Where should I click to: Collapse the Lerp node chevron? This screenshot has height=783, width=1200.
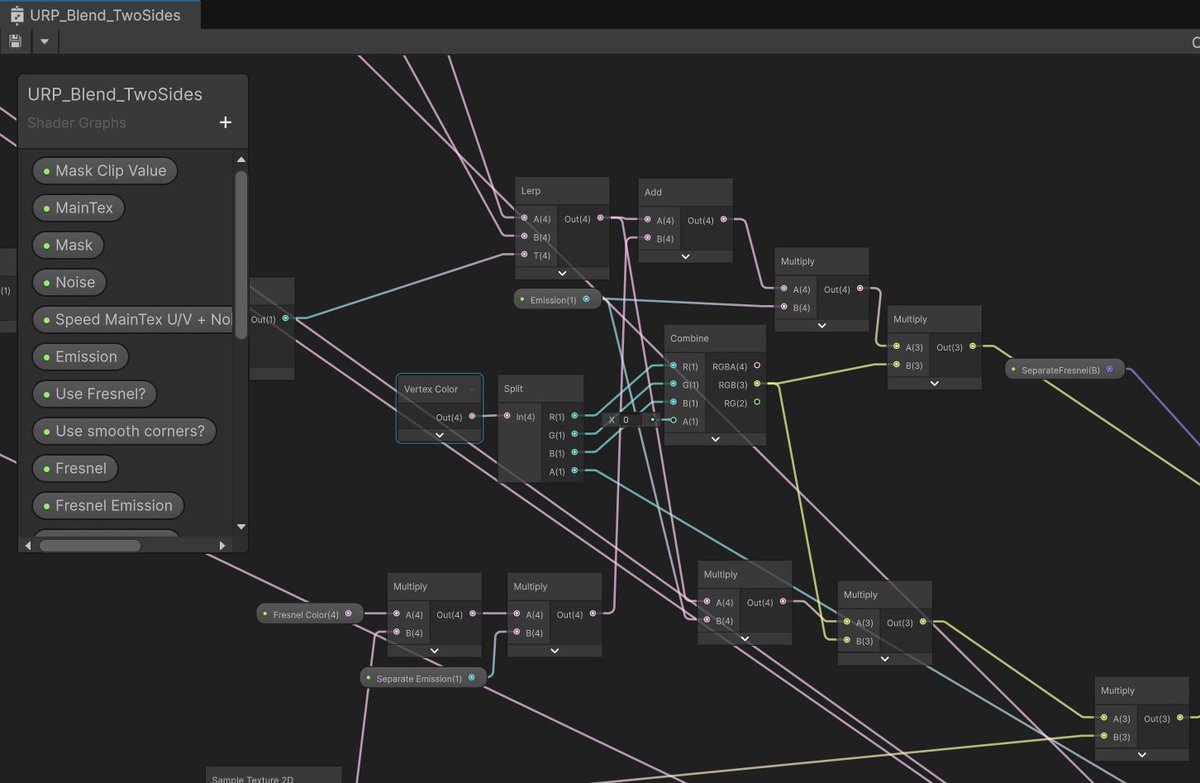562,272
